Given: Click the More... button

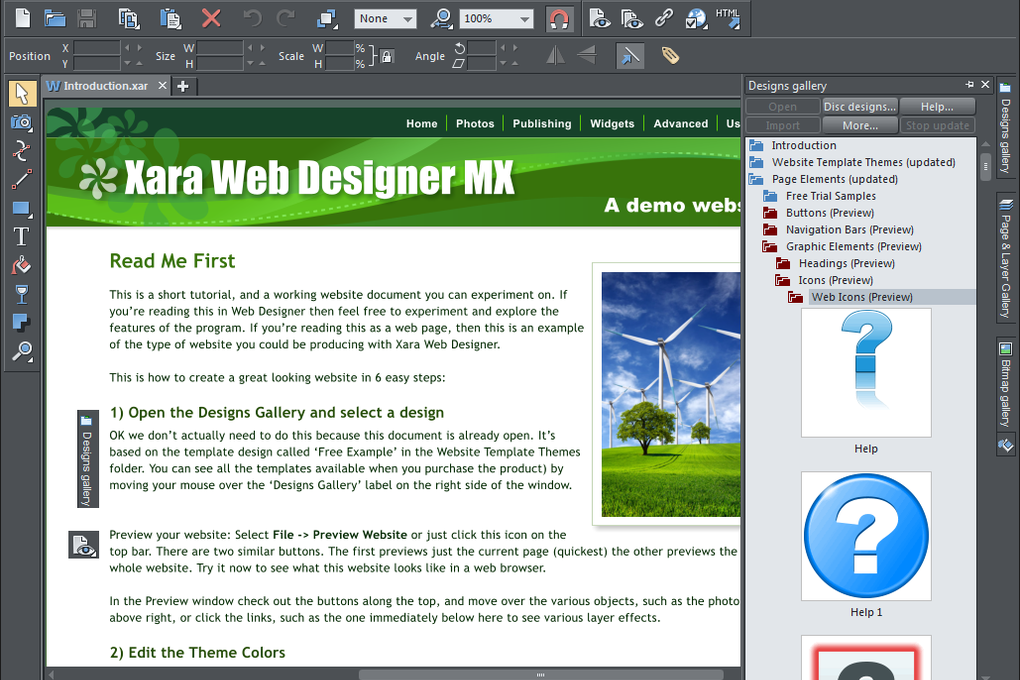Looking at the screenshot, I should pyautogui.click(x=860, y=126).
